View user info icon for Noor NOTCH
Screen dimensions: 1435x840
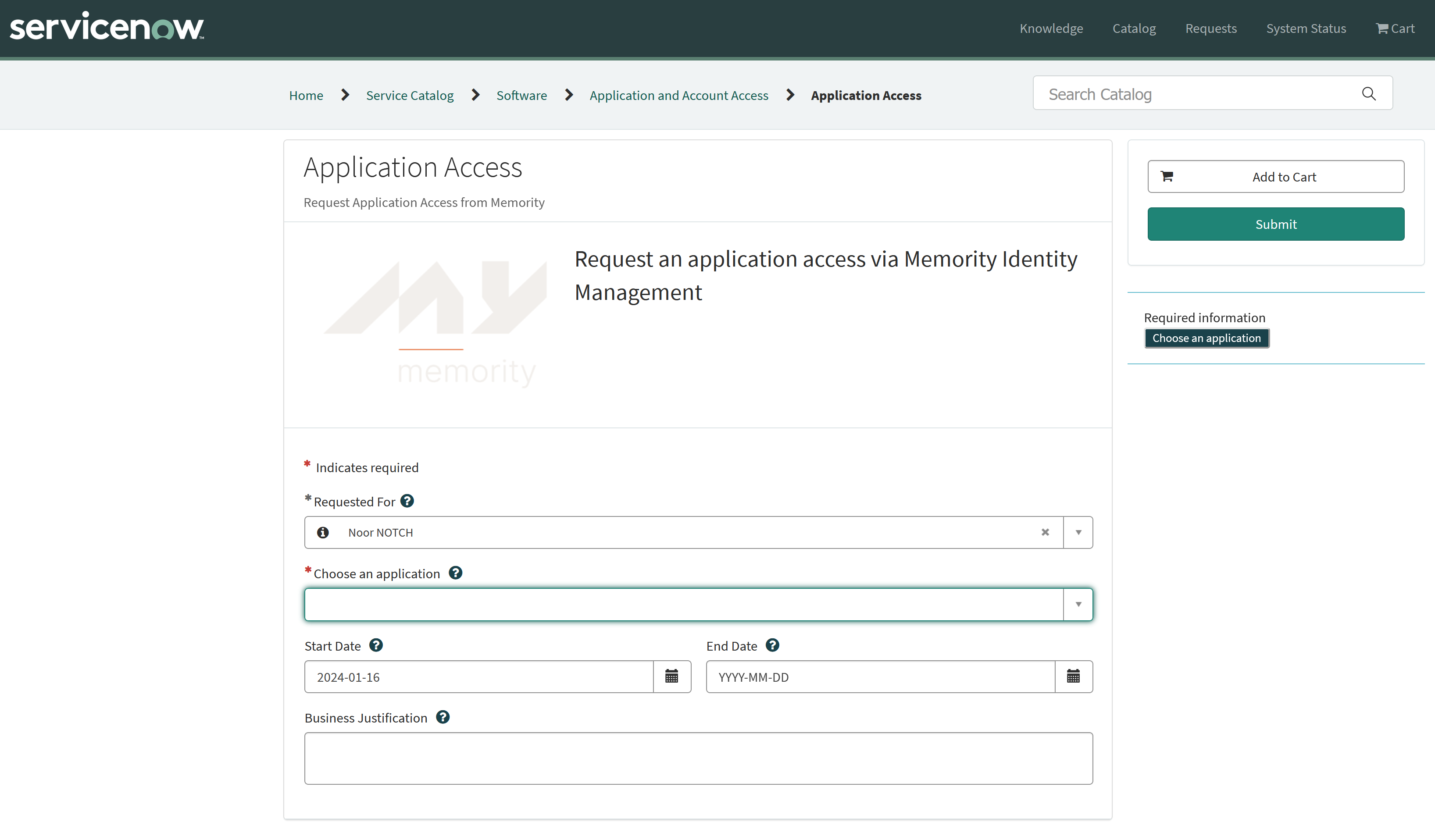[323, 532]
